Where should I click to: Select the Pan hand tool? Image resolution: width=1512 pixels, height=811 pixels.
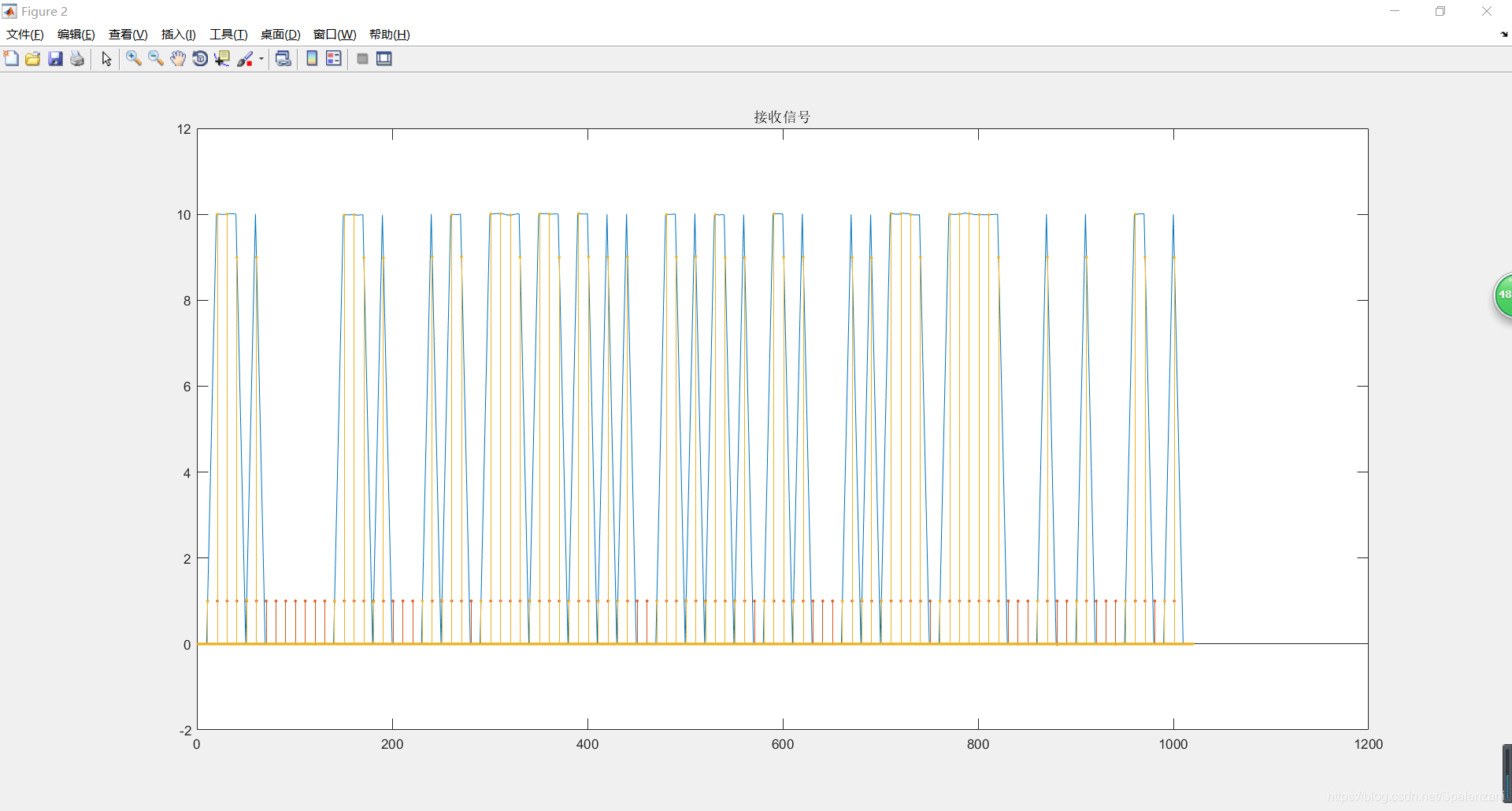point(178,59)
